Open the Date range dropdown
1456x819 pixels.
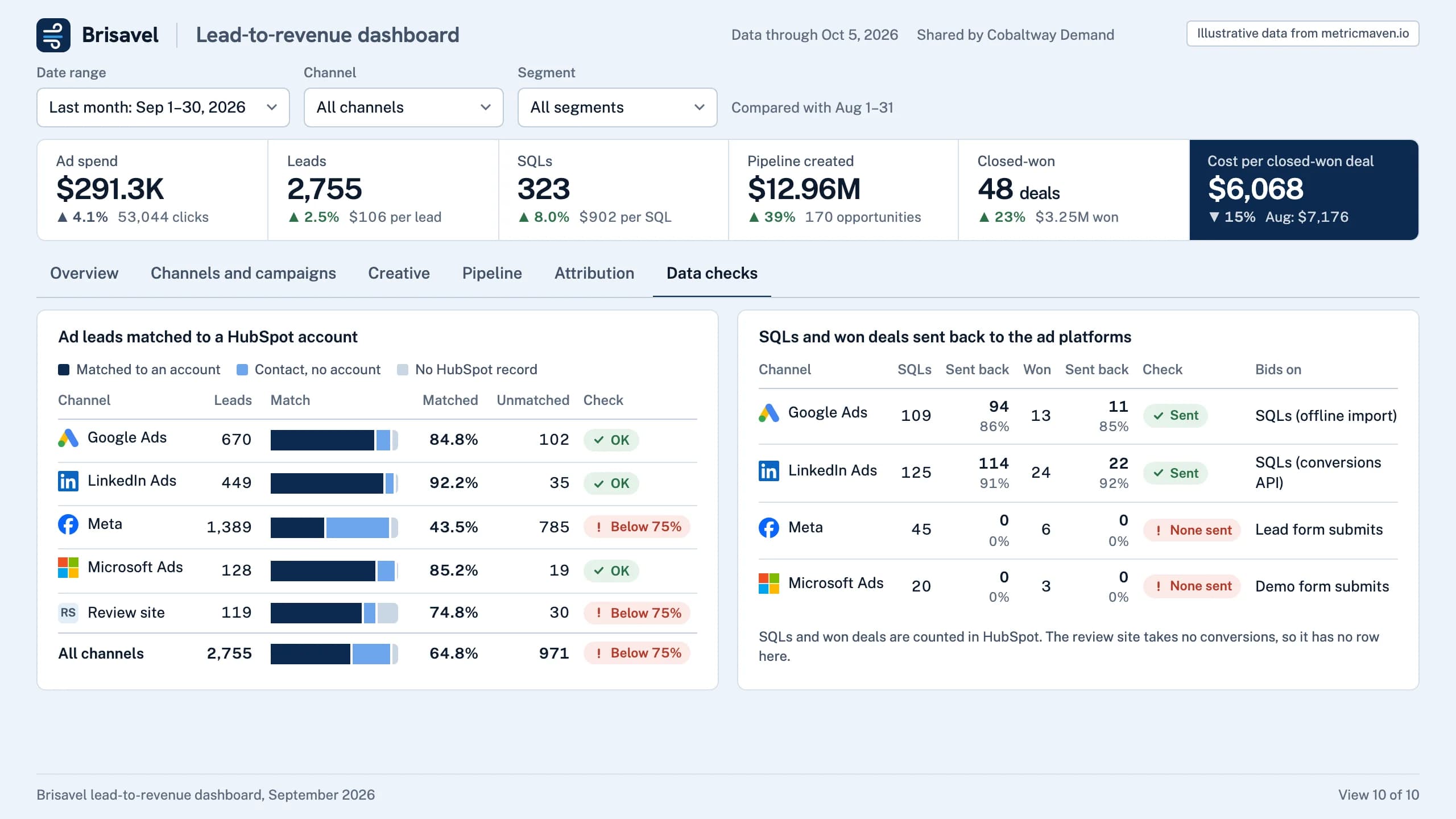click(163, 107)
